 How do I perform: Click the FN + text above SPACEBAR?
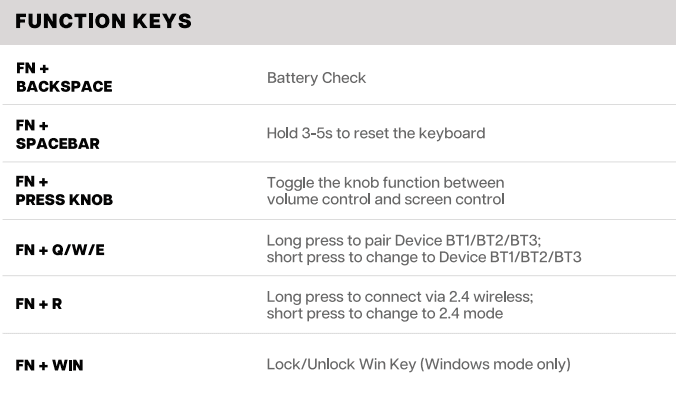33,126
